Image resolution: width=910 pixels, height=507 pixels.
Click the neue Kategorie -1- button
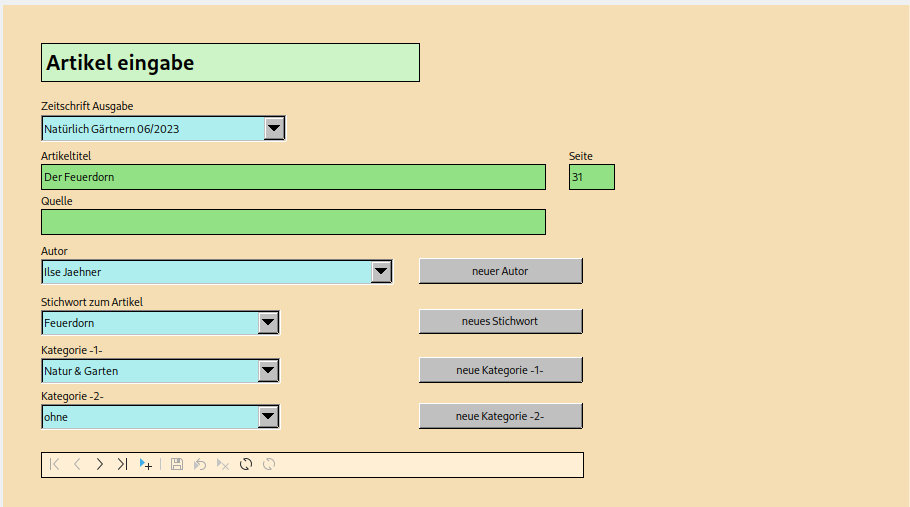point(500,370)
